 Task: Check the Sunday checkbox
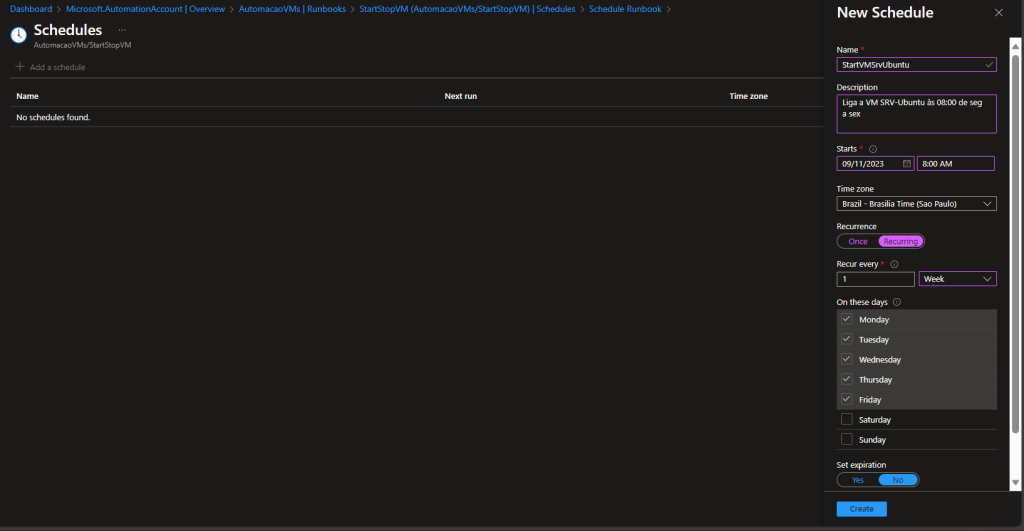(846, 440)
